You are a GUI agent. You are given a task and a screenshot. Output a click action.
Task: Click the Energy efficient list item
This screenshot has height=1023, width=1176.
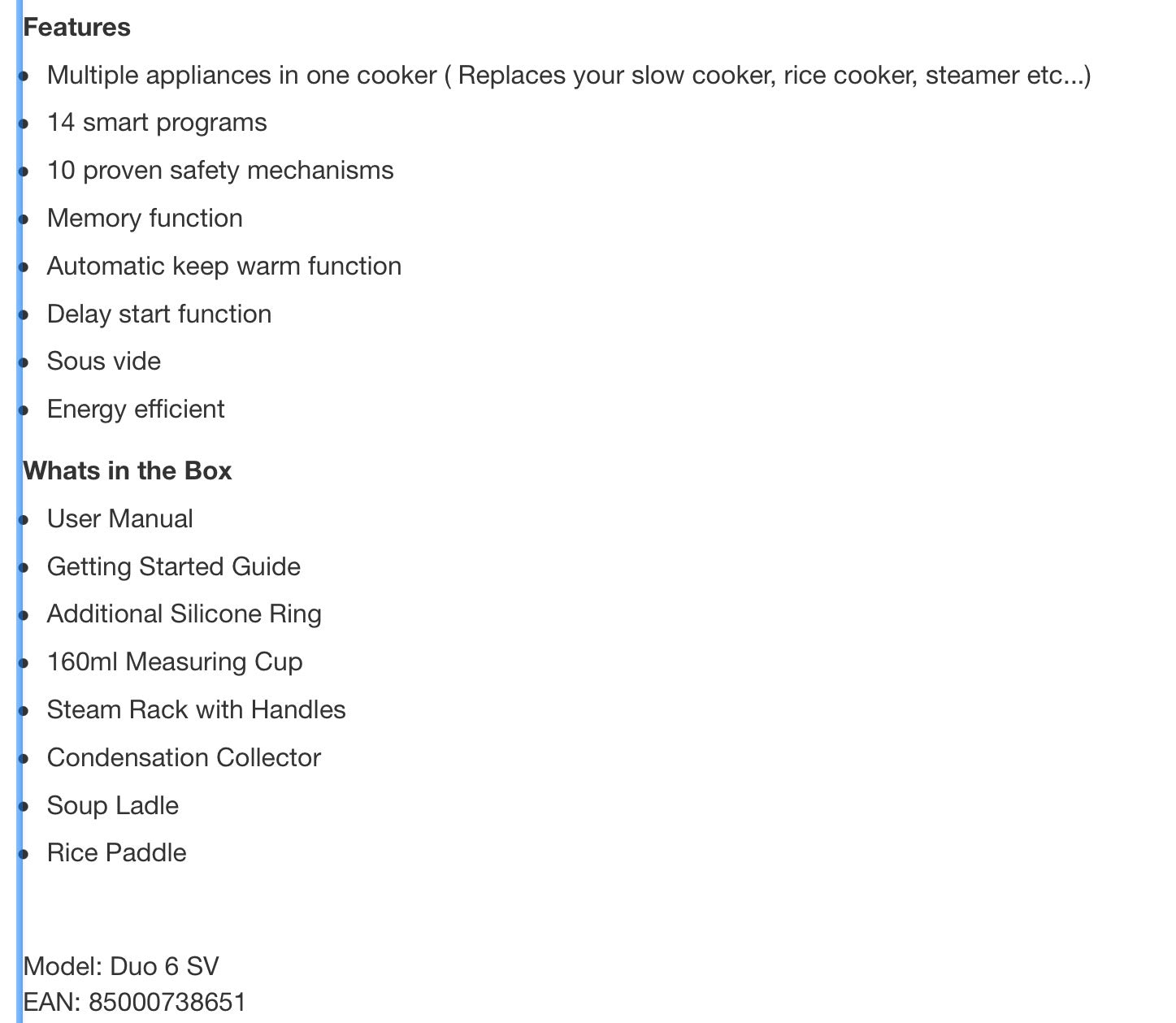pos(136,410)
